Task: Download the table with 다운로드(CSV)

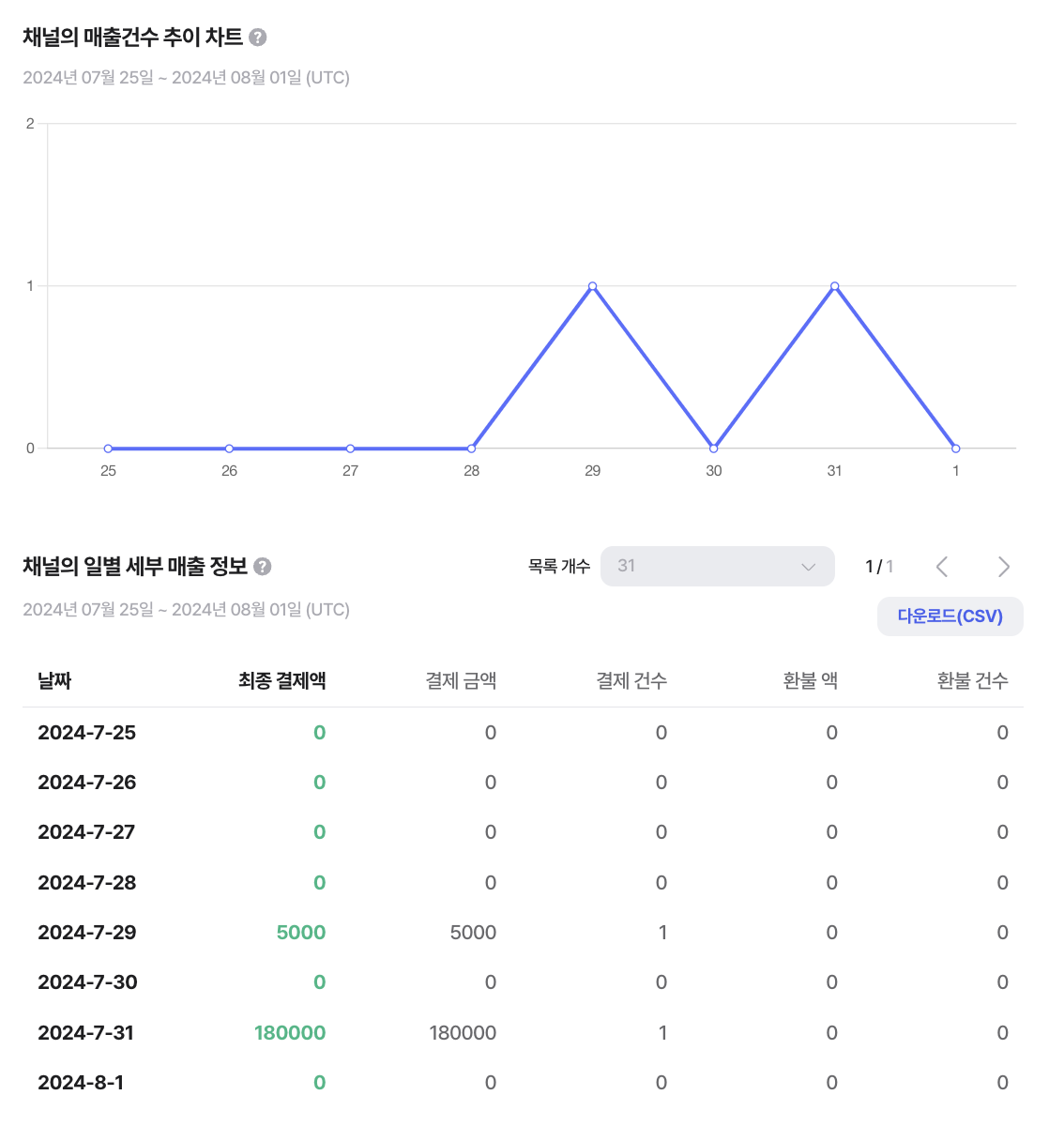Action: (x=950, y=616)
